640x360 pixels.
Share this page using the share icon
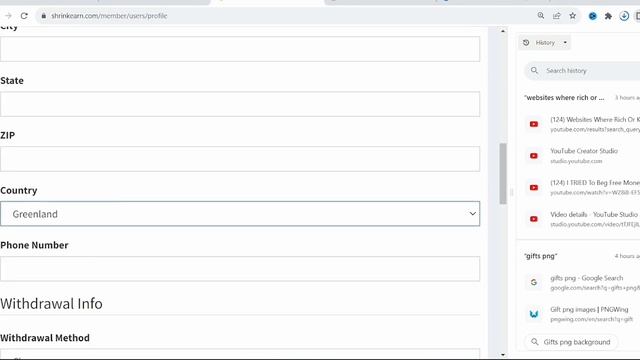click(557, 16)
